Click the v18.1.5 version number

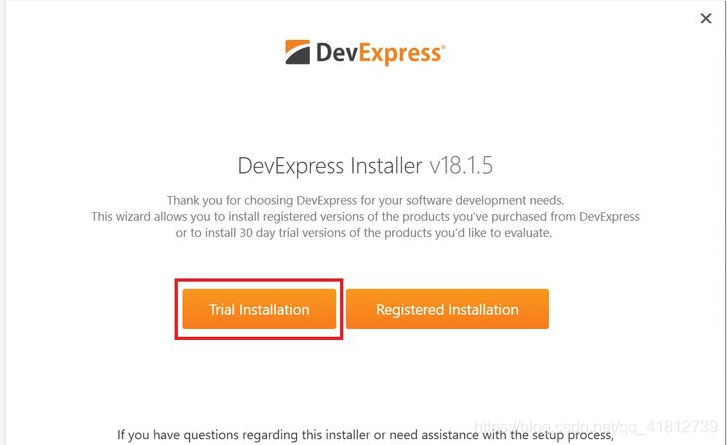[x=461, y=165]
